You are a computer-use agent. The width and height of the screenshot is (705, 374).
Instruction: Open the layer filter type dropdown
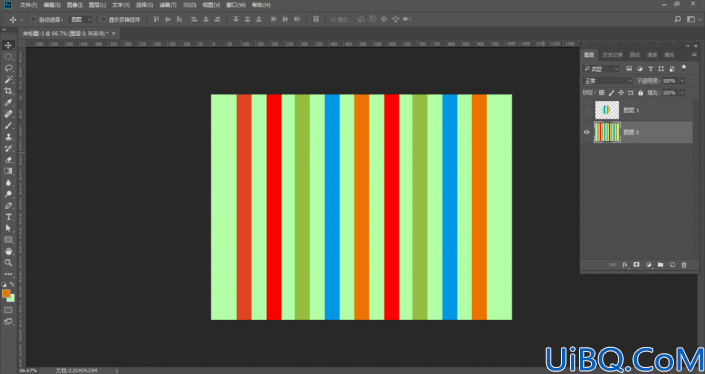pos(601,69)
